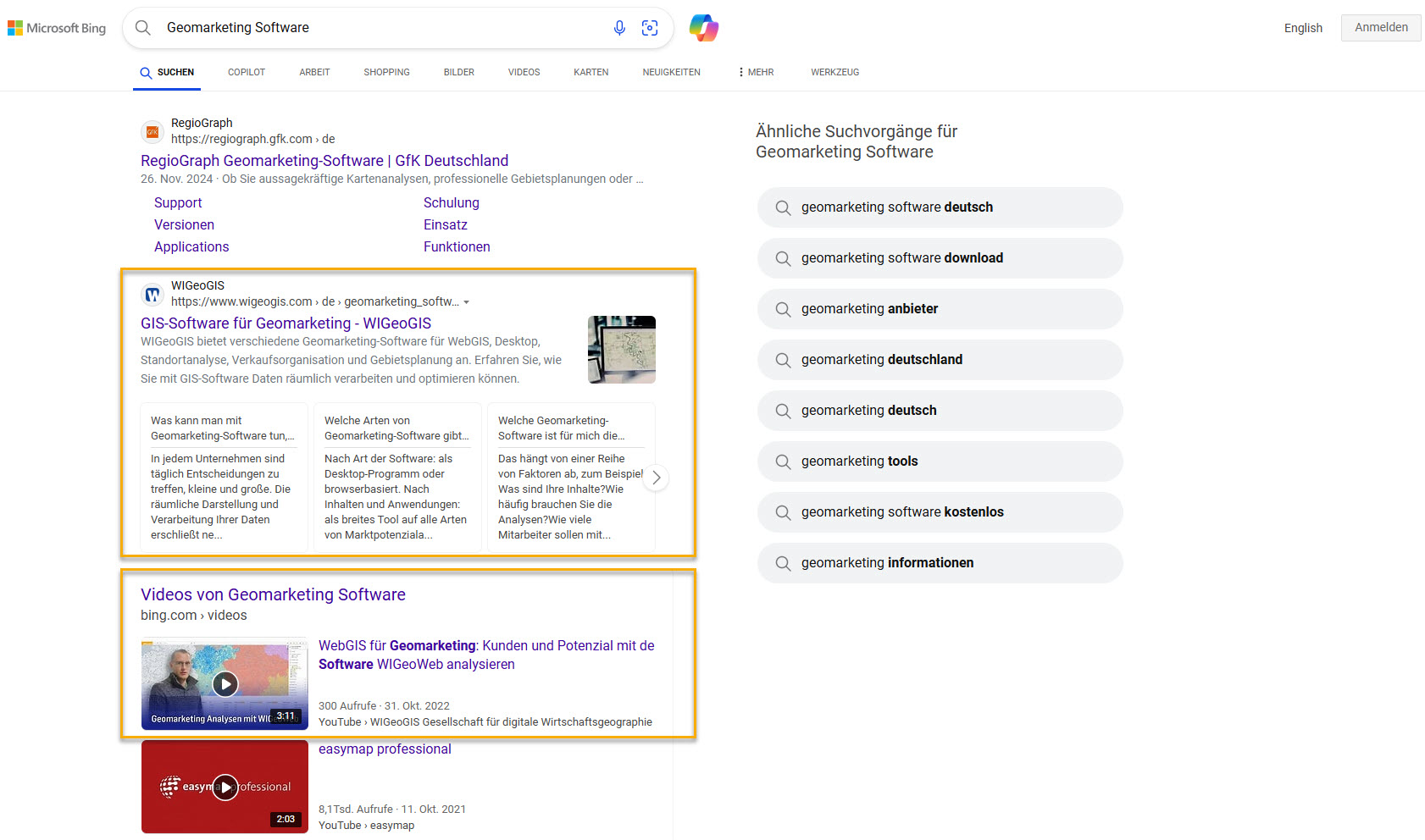Click the wigeogis.com URL breadcrumb
Viewport: 1425px width, 840px height.
314,301
